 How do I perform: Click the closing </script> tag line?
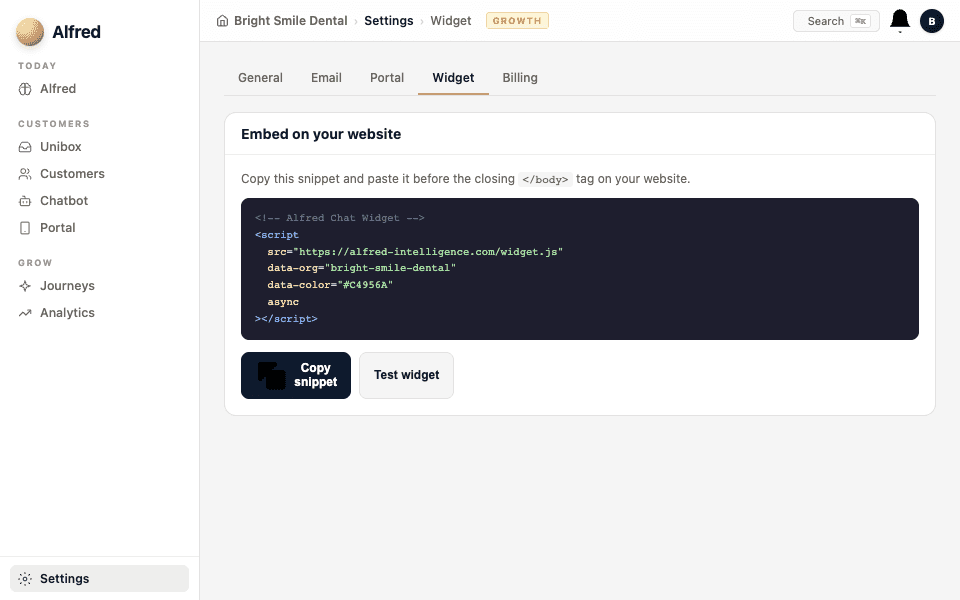pos(286,319)
